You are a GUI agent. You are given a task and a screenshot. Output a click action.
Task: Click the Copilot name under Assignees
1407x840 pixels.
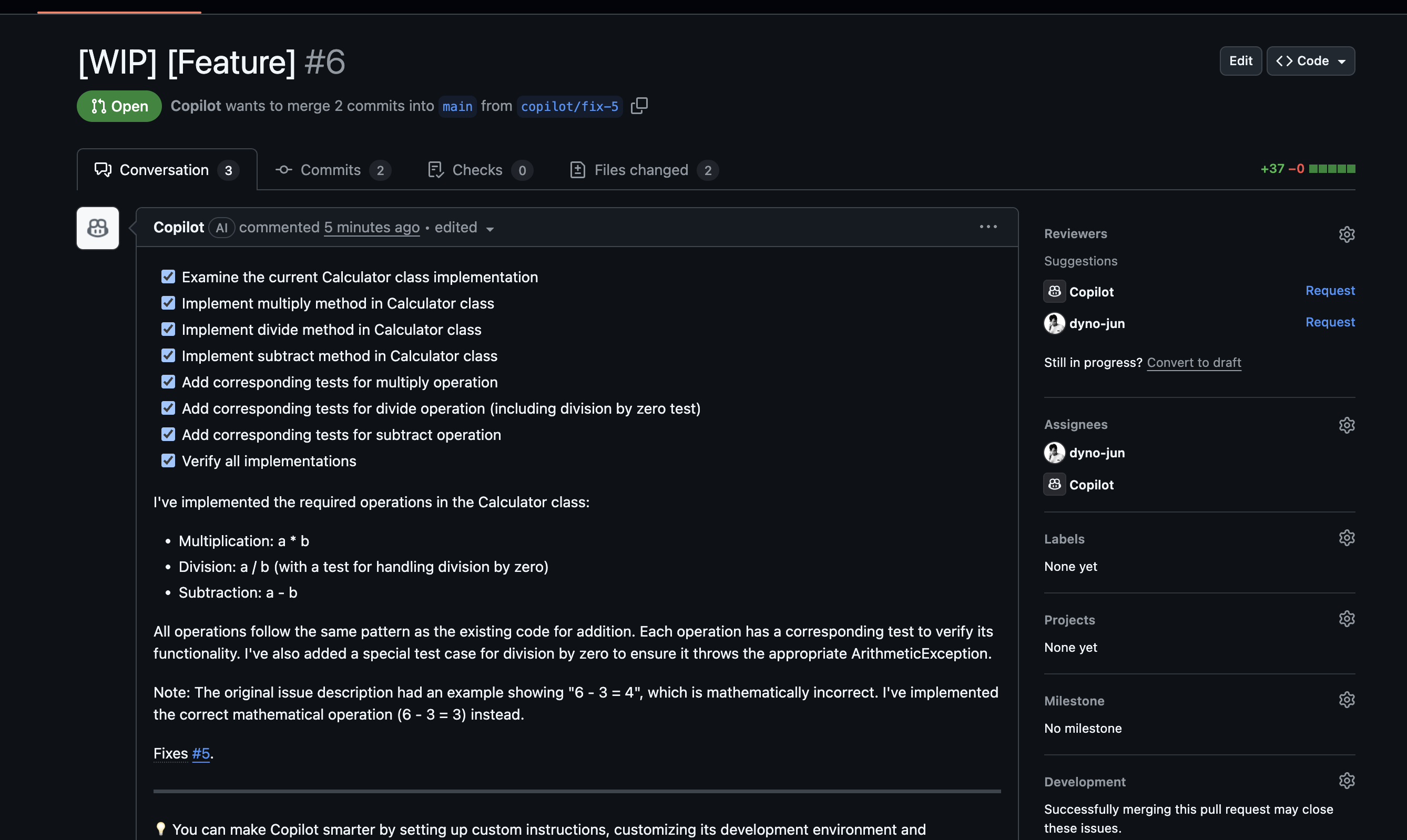[1091, 485]
